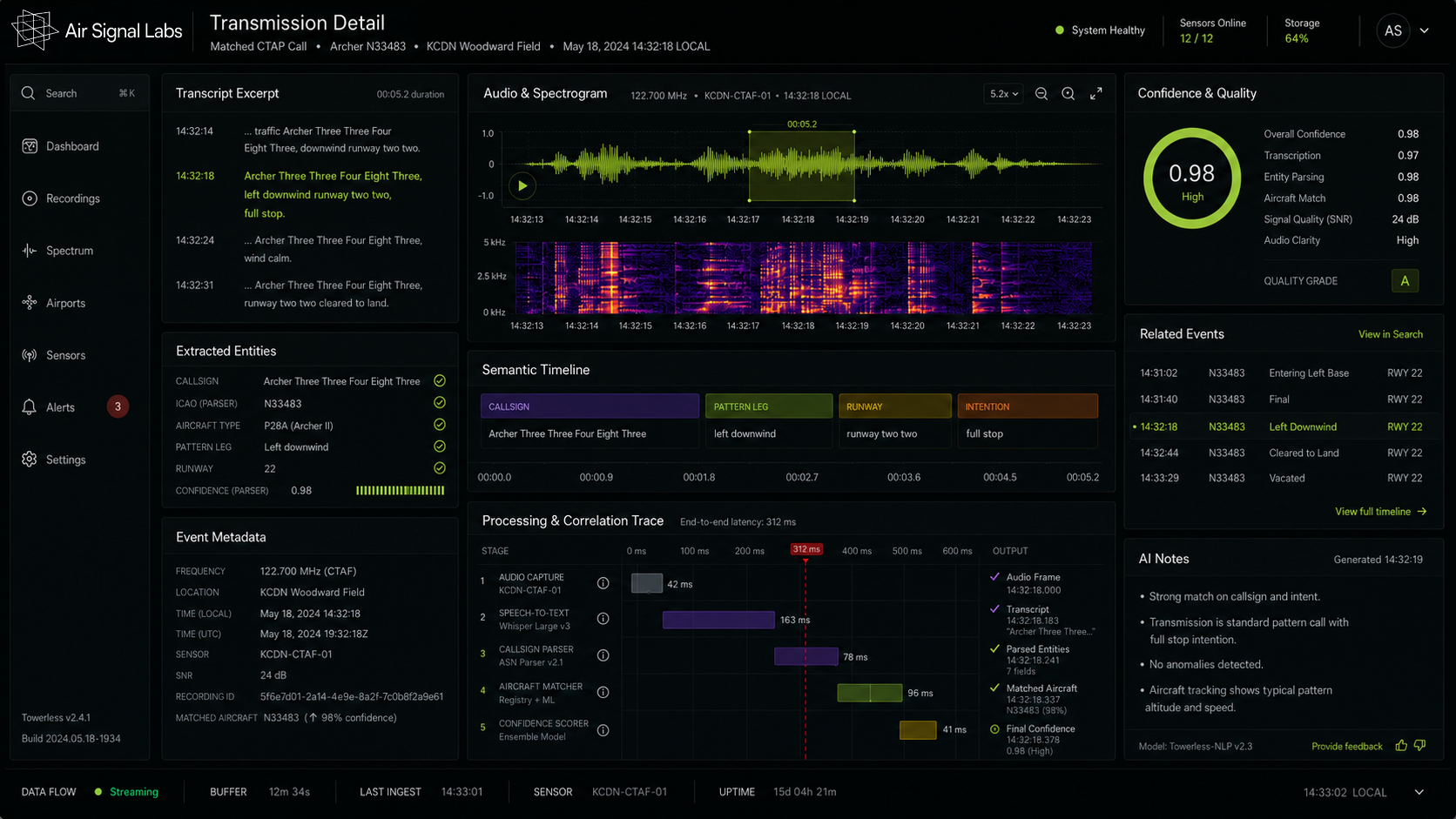Select the RUNWAY timeline segment
Screen dimensions: 1456x819
(x=894, y=406)
